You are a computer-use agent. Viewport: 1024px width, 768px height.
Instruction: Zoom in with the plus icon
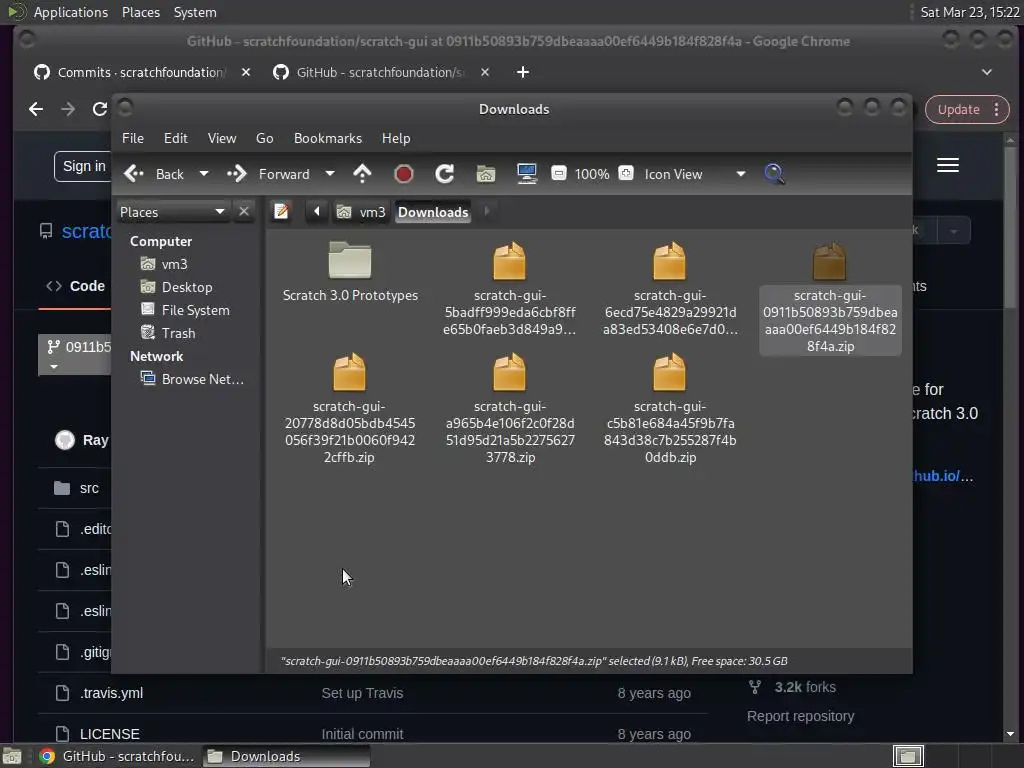(x=626, y=174)
